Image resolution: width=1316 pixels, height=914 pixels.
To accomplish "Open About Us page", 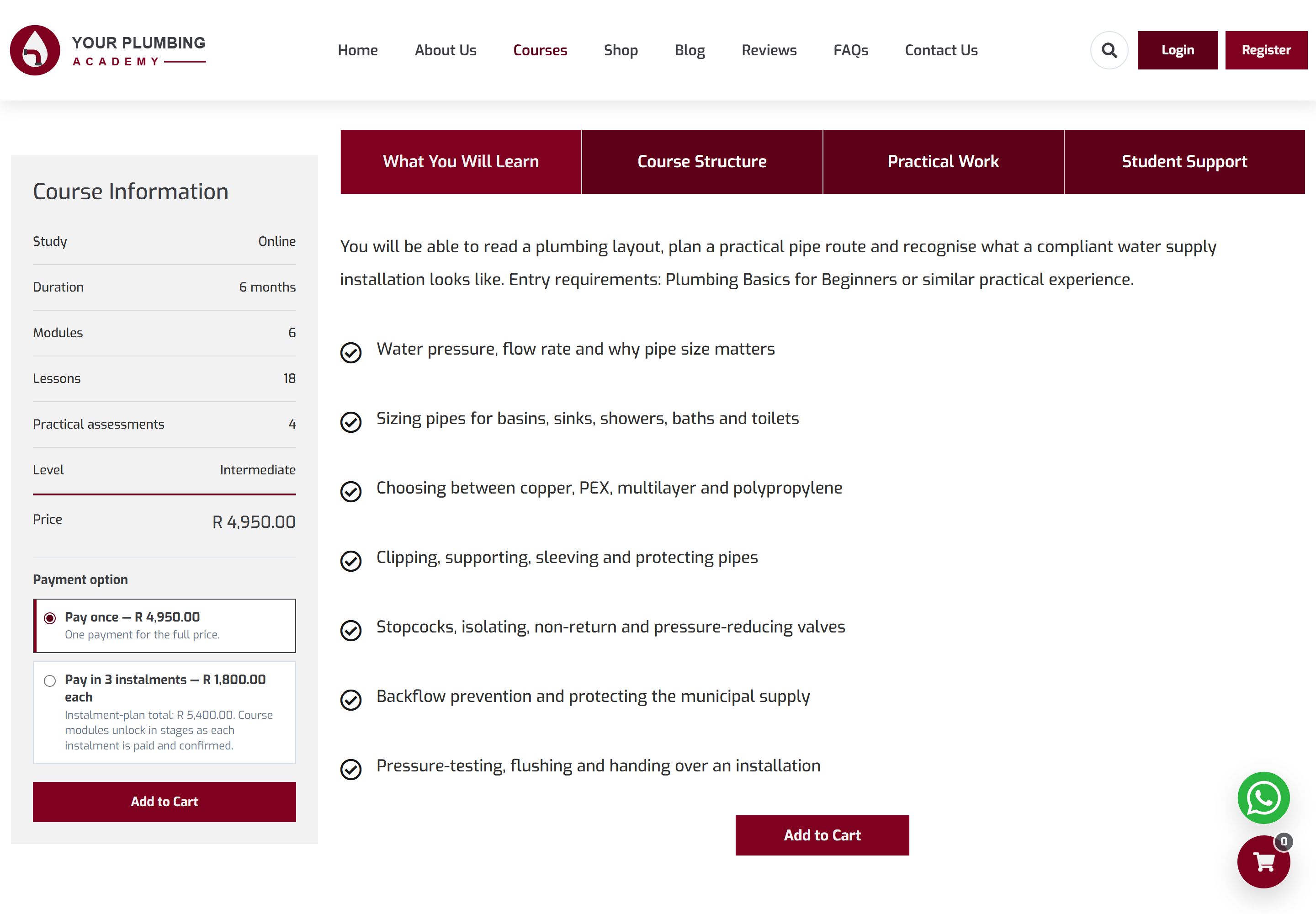I will pyautogui.click(x=446, y=50).
